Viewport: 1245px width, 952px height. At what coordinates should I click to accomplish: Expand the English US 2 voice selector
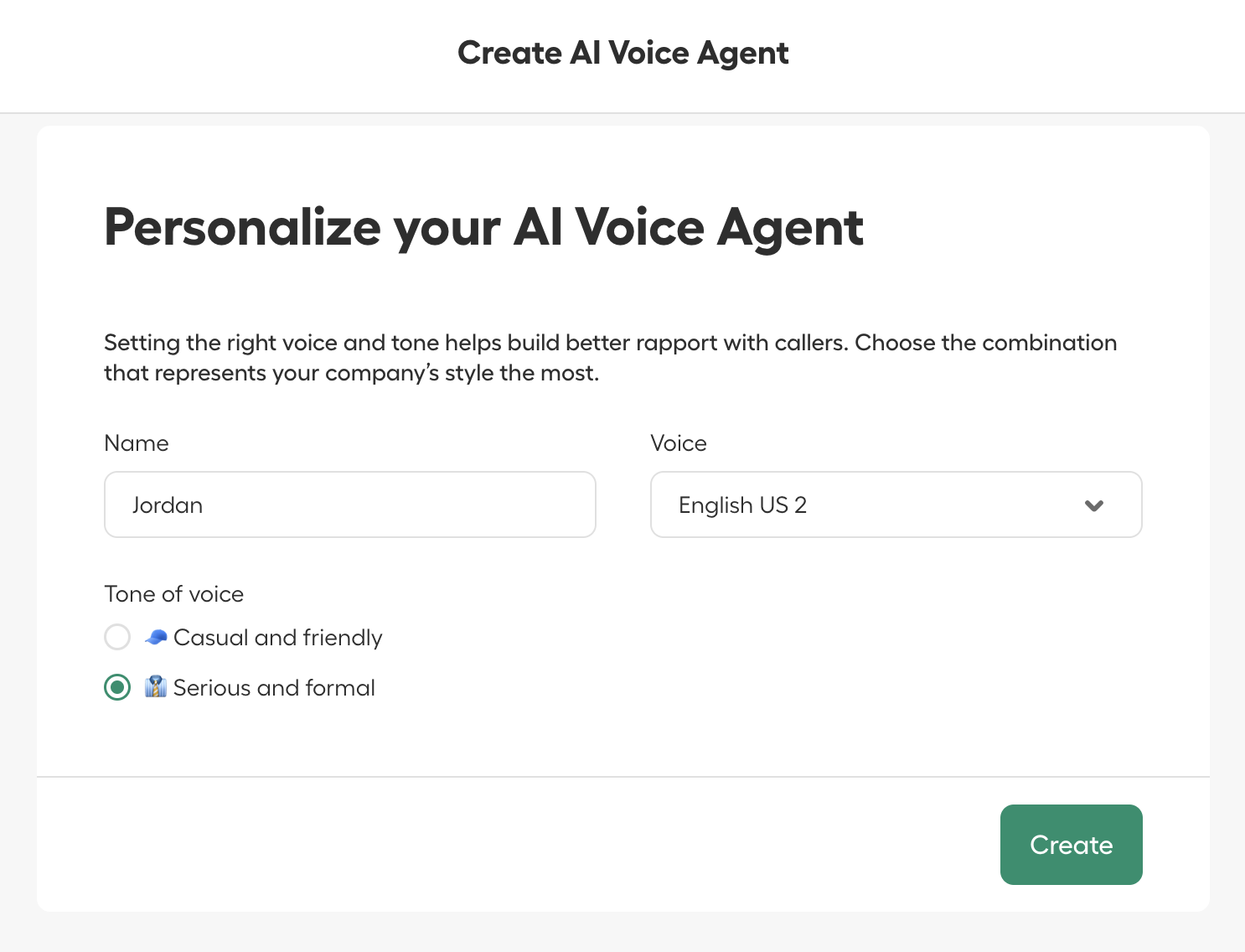[896, 504]
